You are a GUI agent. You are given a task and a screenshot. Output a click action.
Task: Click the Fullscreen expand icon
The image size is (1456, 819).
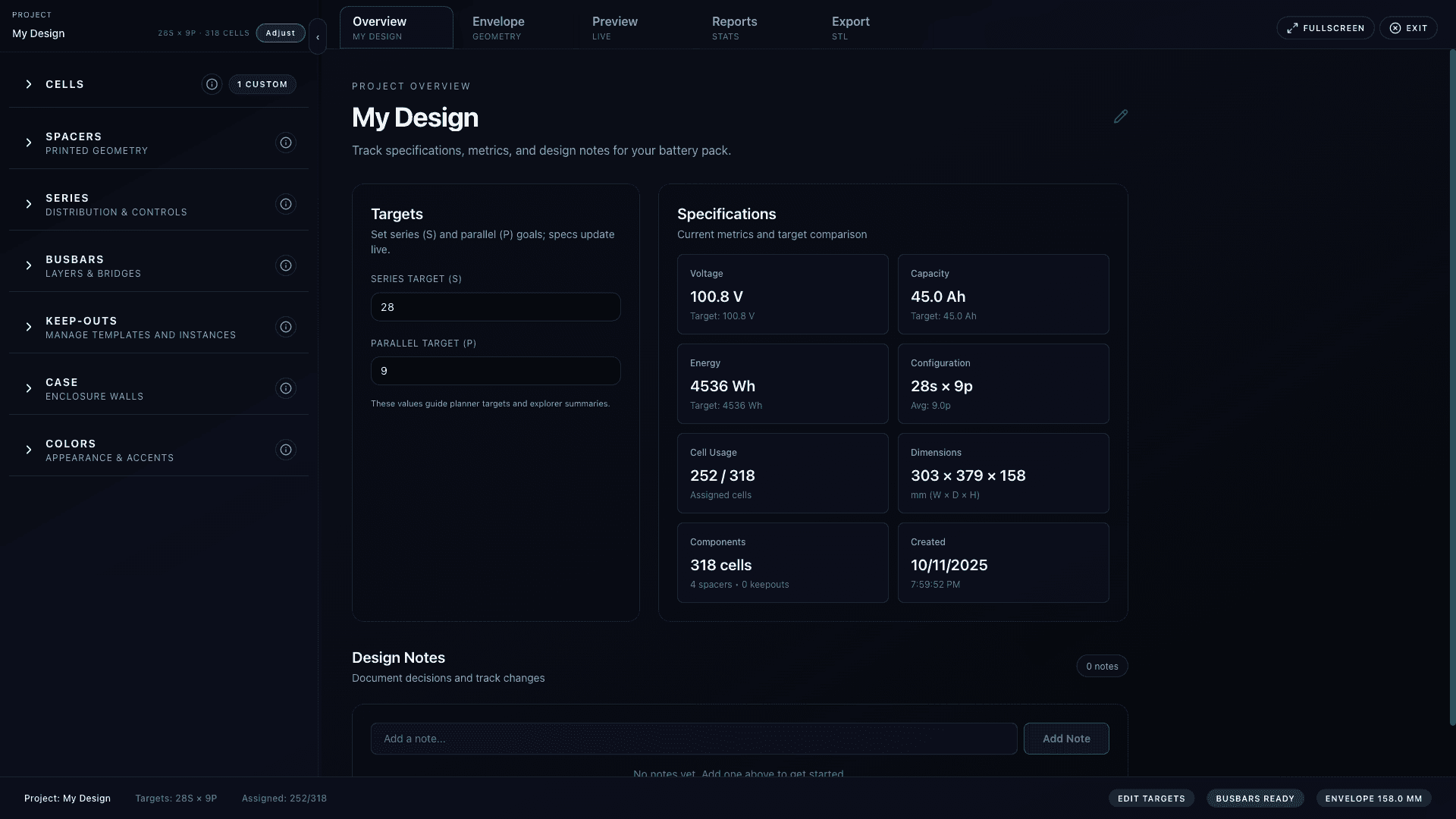1294,27
